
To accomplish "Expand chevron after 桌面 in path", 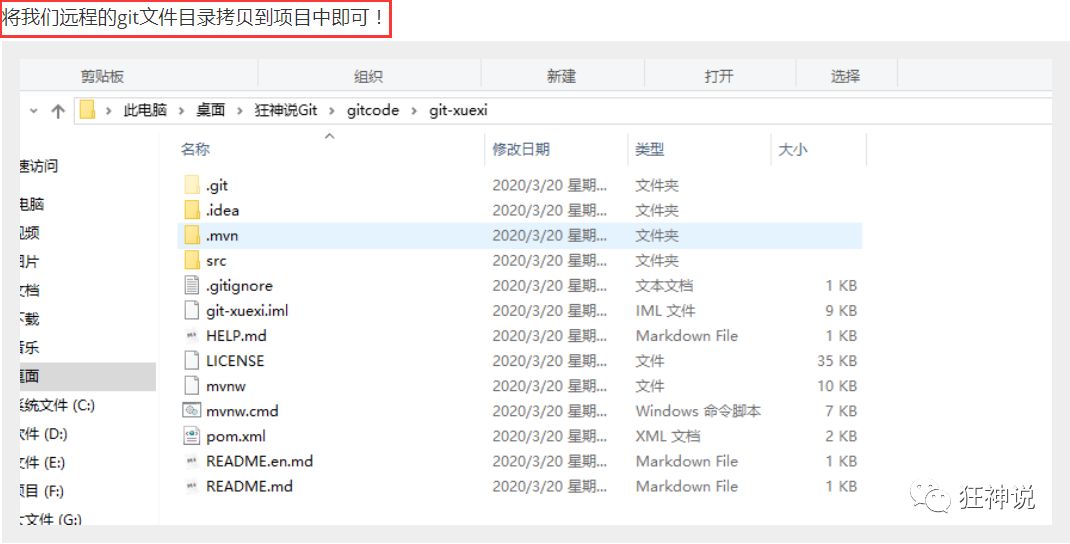I will [x=240, y=111].
